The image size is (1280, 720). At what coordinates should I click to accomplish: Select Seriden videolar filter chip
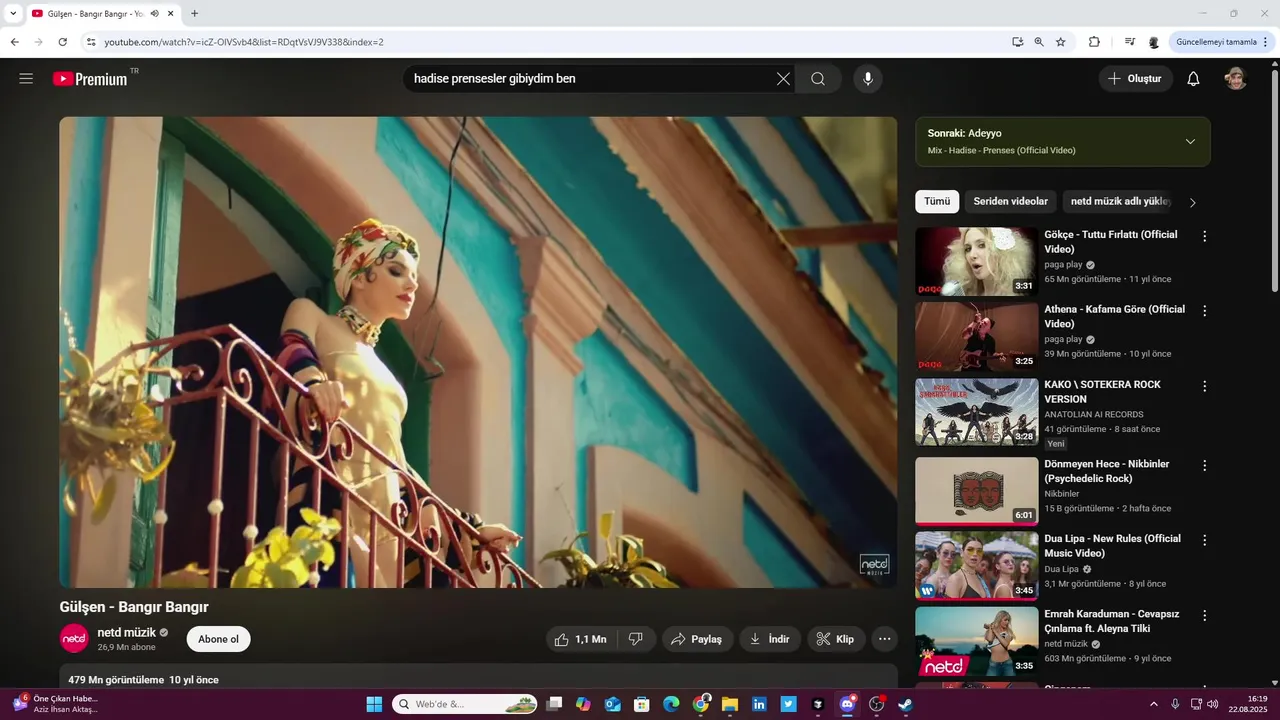coord(1010,202)
